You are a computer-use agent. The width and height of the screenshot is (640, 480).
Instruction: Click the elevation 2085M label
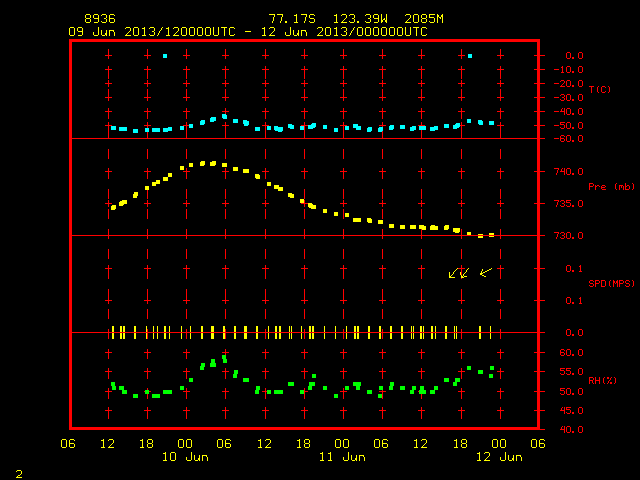(424, 19)
